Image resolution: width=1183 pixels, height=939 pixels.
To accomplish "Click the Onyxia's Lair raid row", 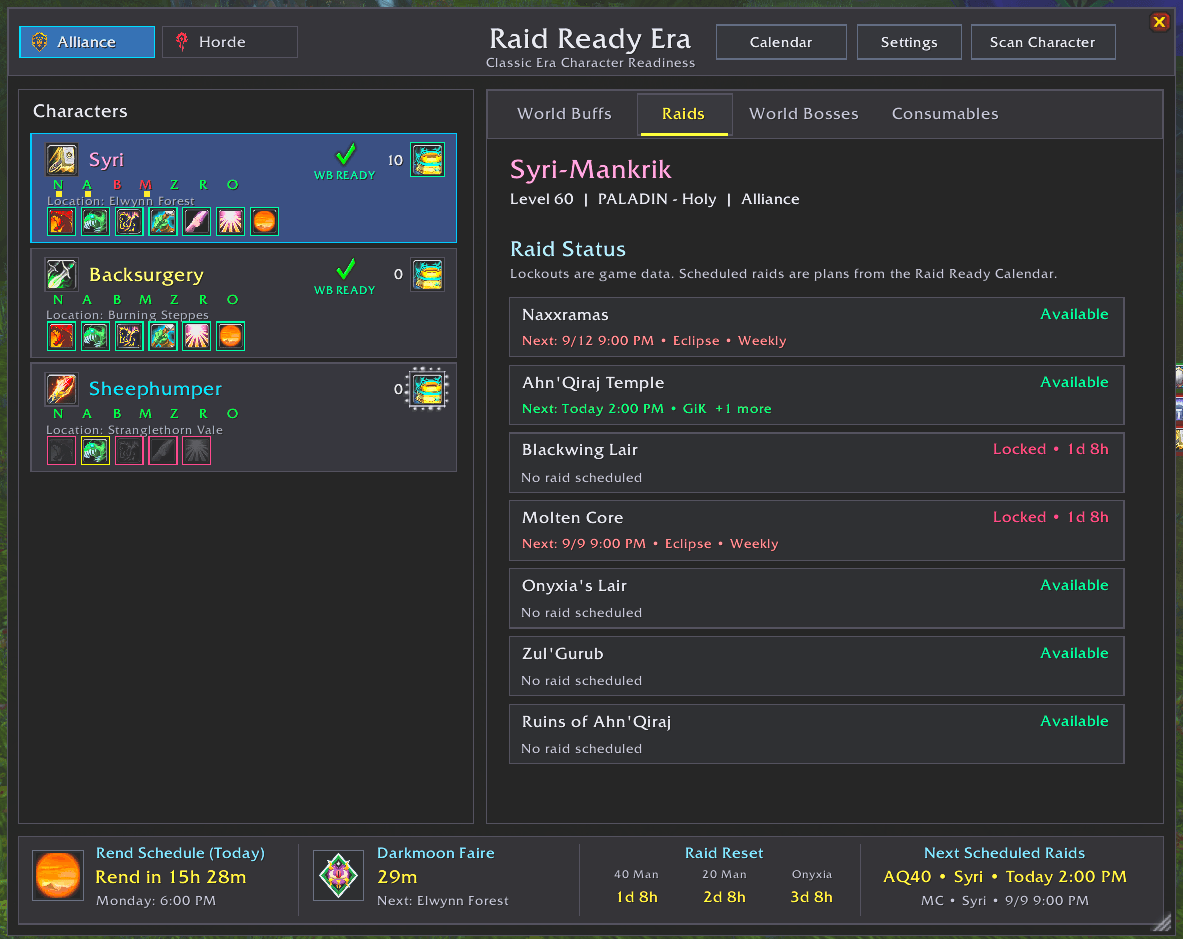I will pyautogui.click(x=816, y=598).
